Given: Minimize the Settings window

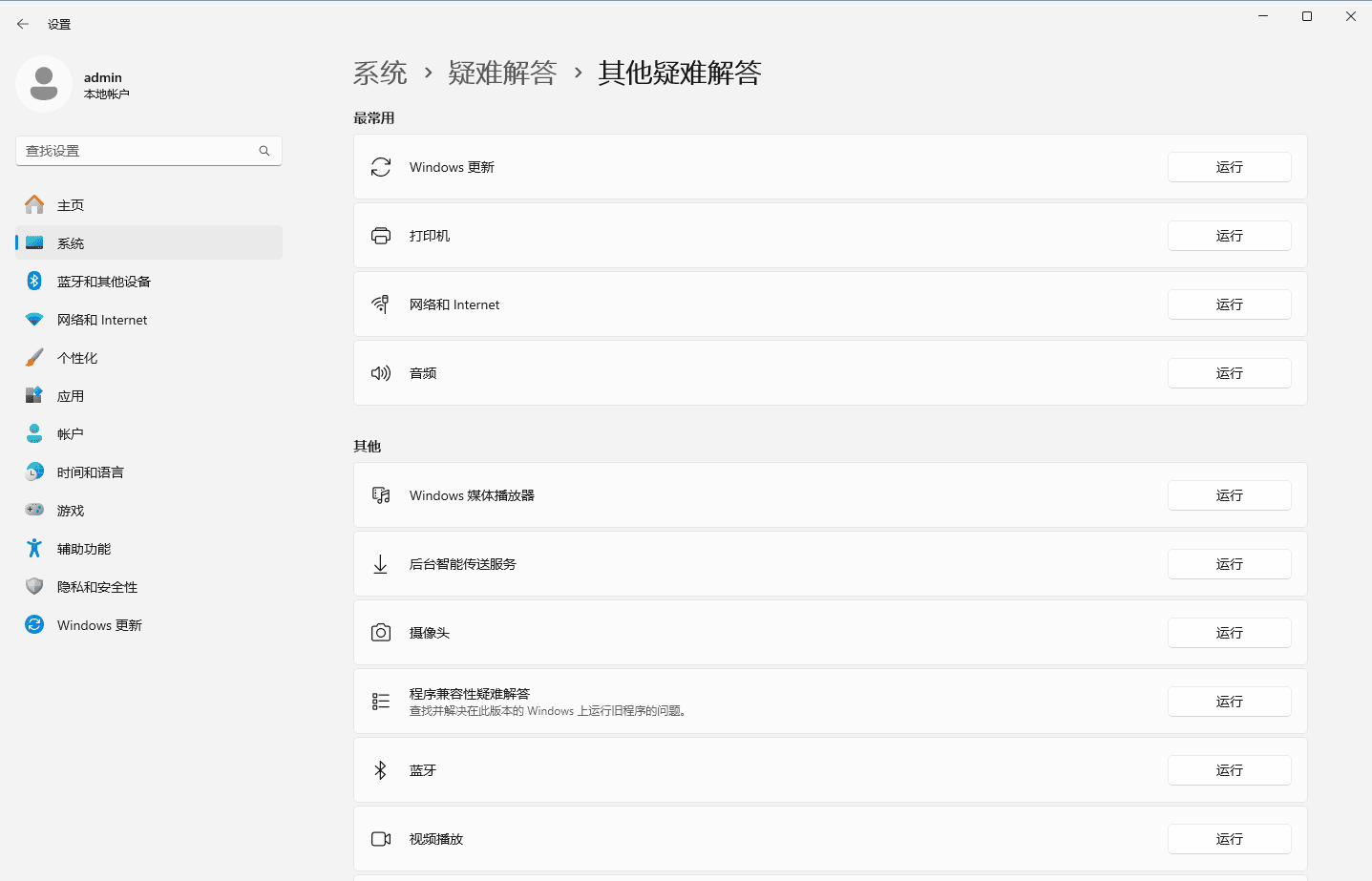Looking at the screenshot, I should point(1263,16).
